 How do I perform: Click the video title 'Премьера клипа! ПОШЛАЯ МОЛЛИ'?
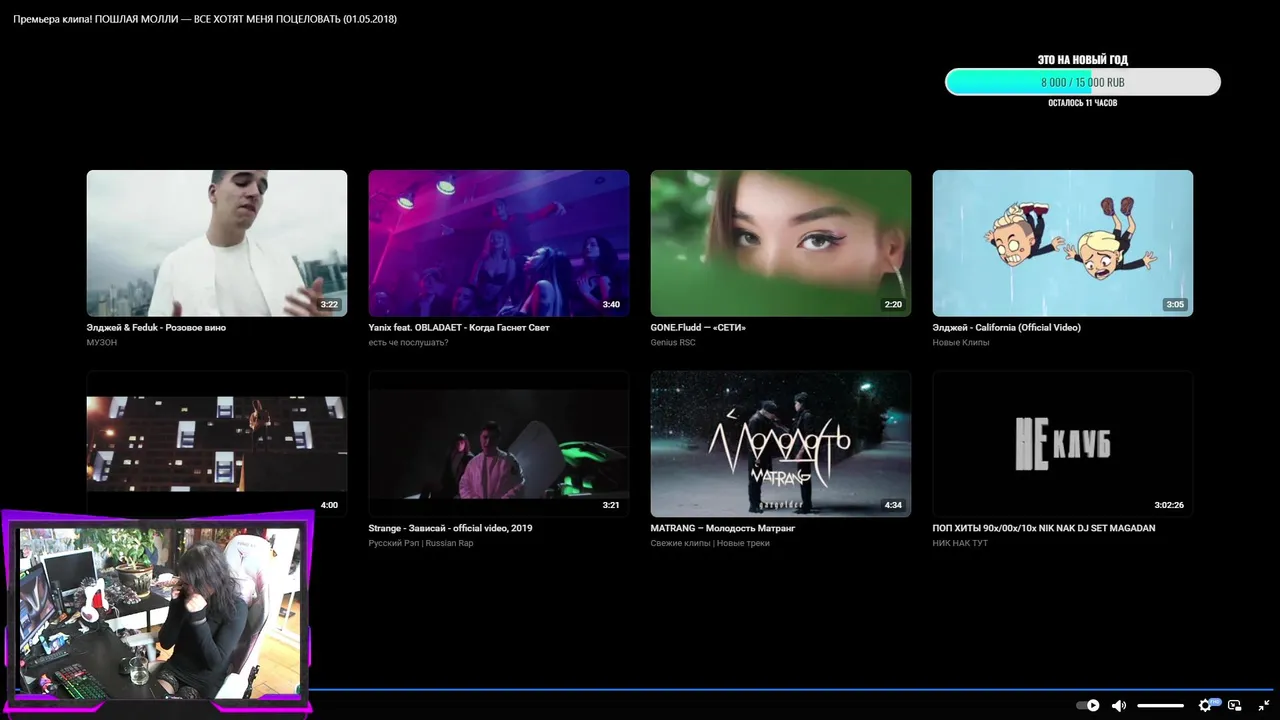(205, 19)
